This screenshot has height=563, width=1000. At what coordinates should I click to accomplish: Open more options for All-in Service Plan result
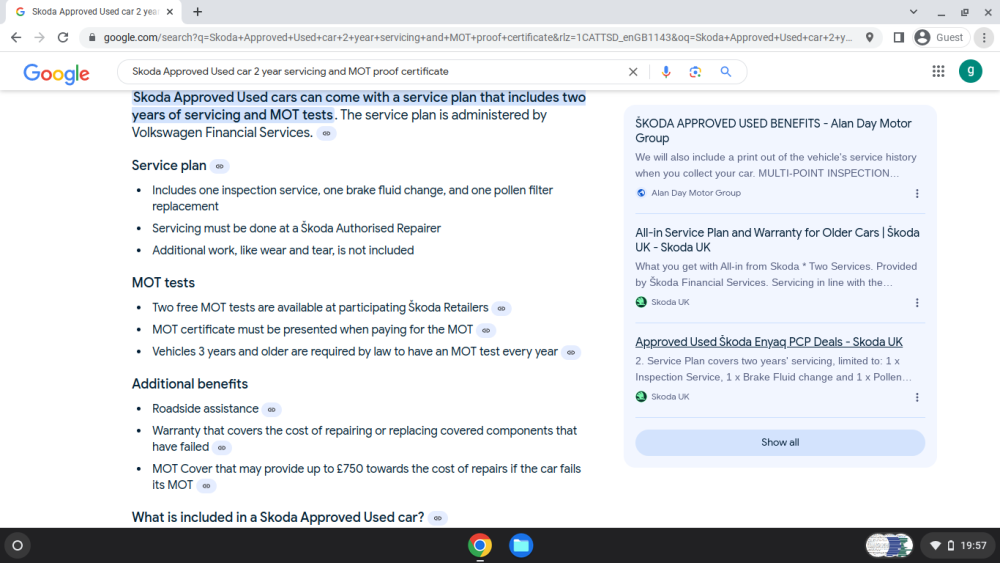coord(917,303)
